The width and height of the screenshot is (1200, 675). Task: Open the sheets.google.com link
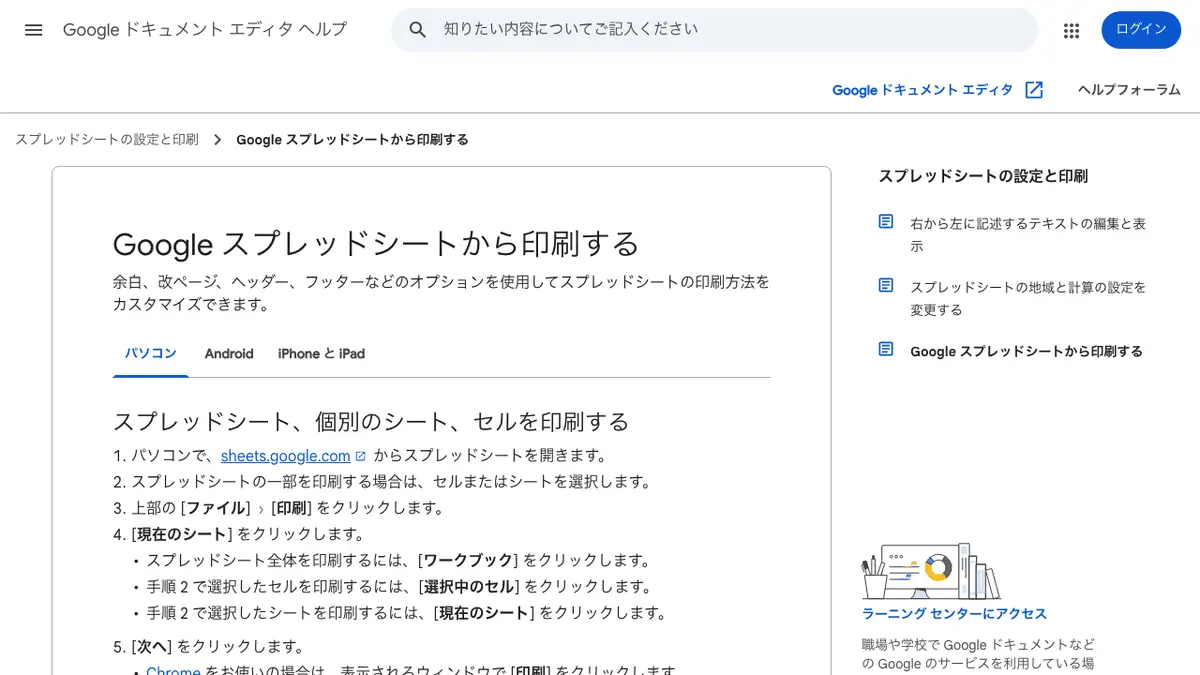[286, 456]
